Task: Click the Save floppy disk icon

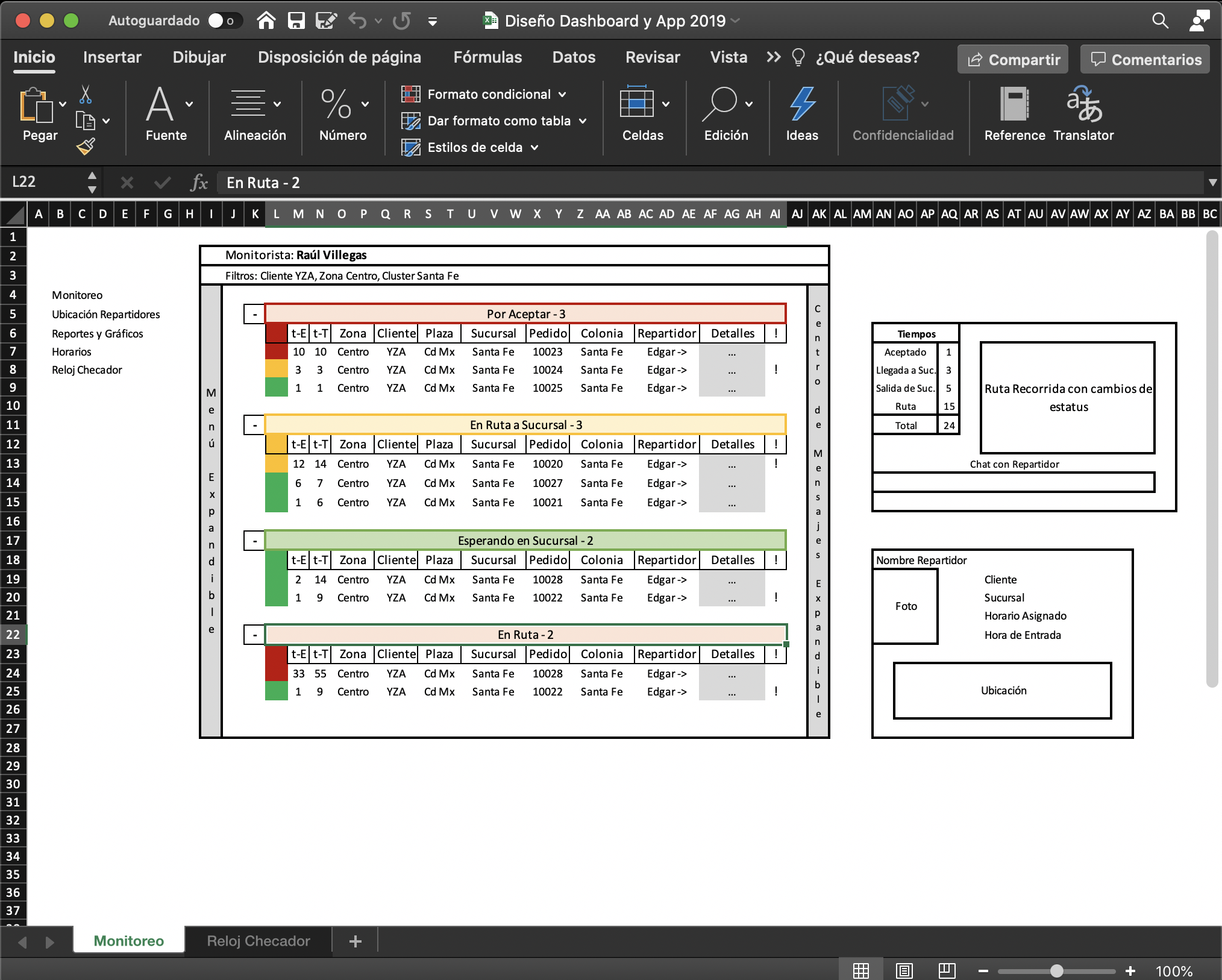Action: pos(296,21)
